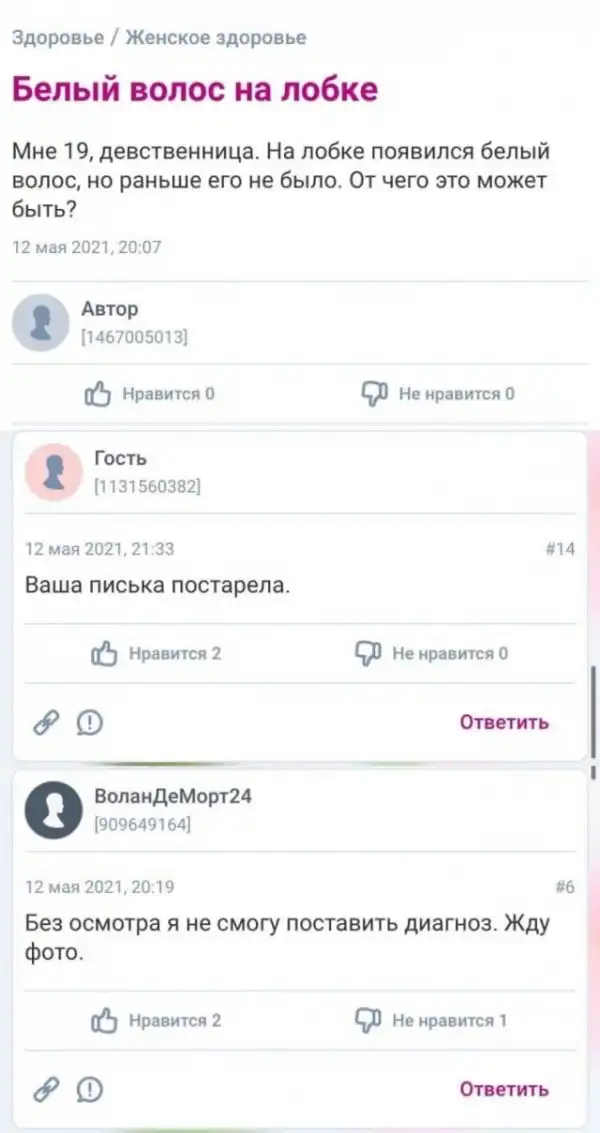Open the Женское здоровье breadcrumb
600x1133 pixels.
[x=215, y=38]
